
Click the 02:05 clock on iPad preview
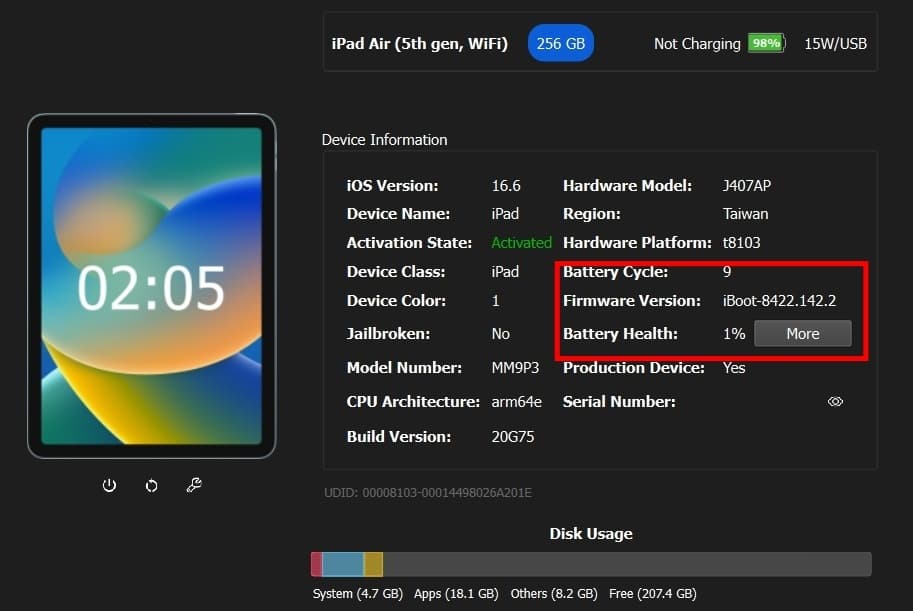151,288
